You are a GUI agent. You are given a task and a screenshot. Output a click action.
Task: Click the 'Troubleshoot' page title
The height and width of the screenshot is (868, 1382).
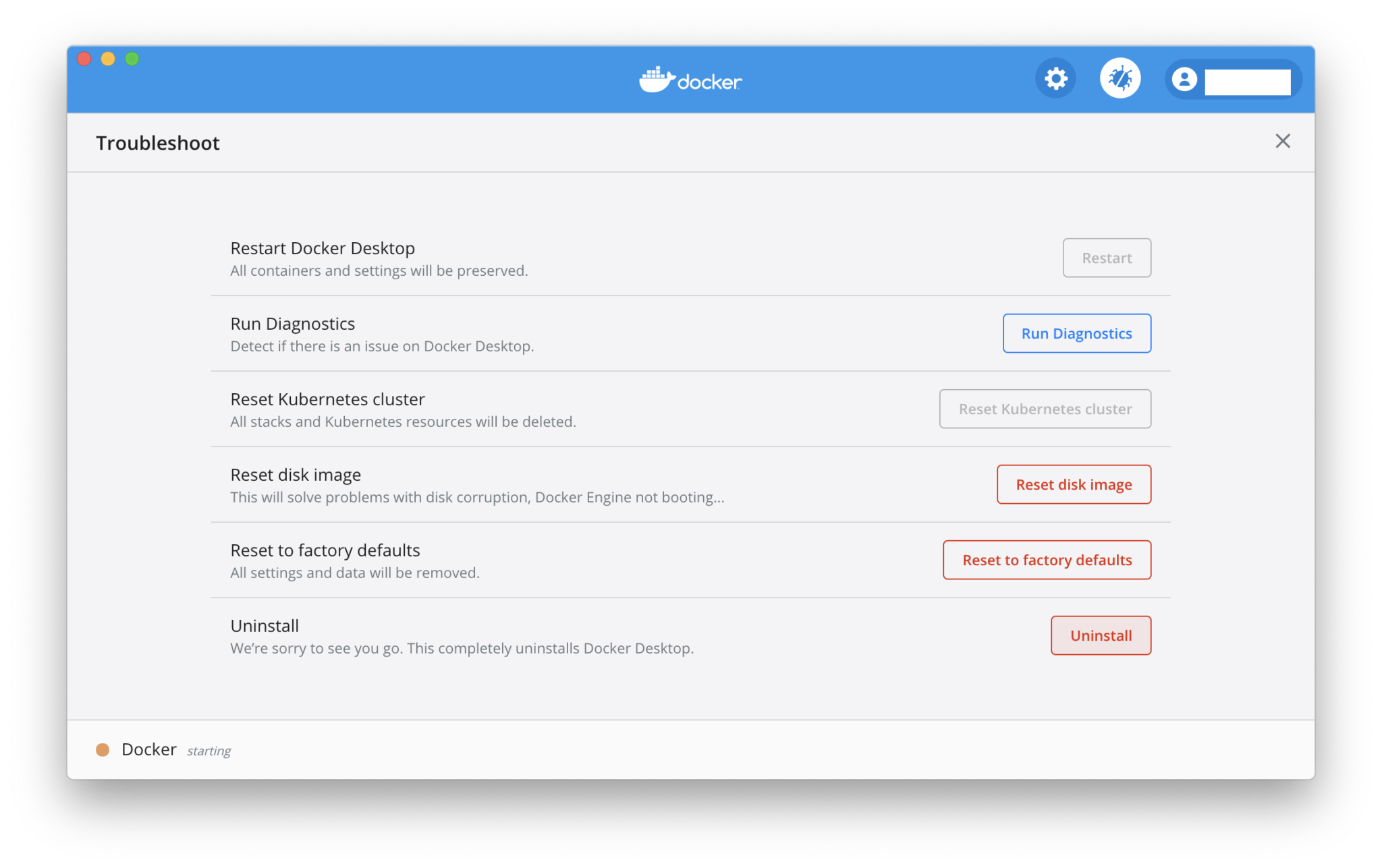coord(157,143)
